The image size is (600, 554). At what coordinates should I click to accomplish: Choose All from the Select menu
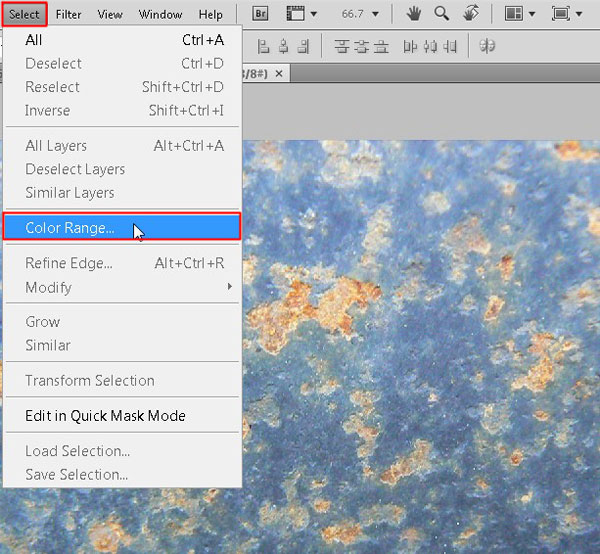[x=34, y=40]
